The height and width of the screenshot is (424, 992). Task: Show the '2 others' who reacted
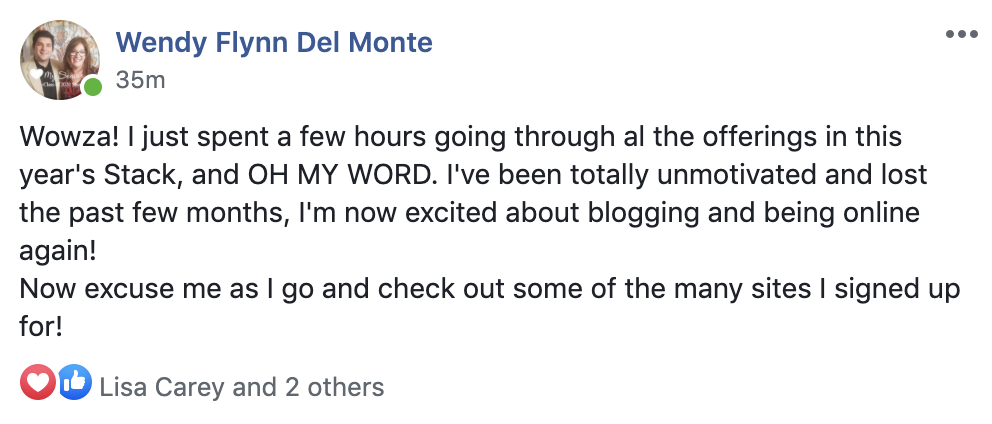coord(335,387)
